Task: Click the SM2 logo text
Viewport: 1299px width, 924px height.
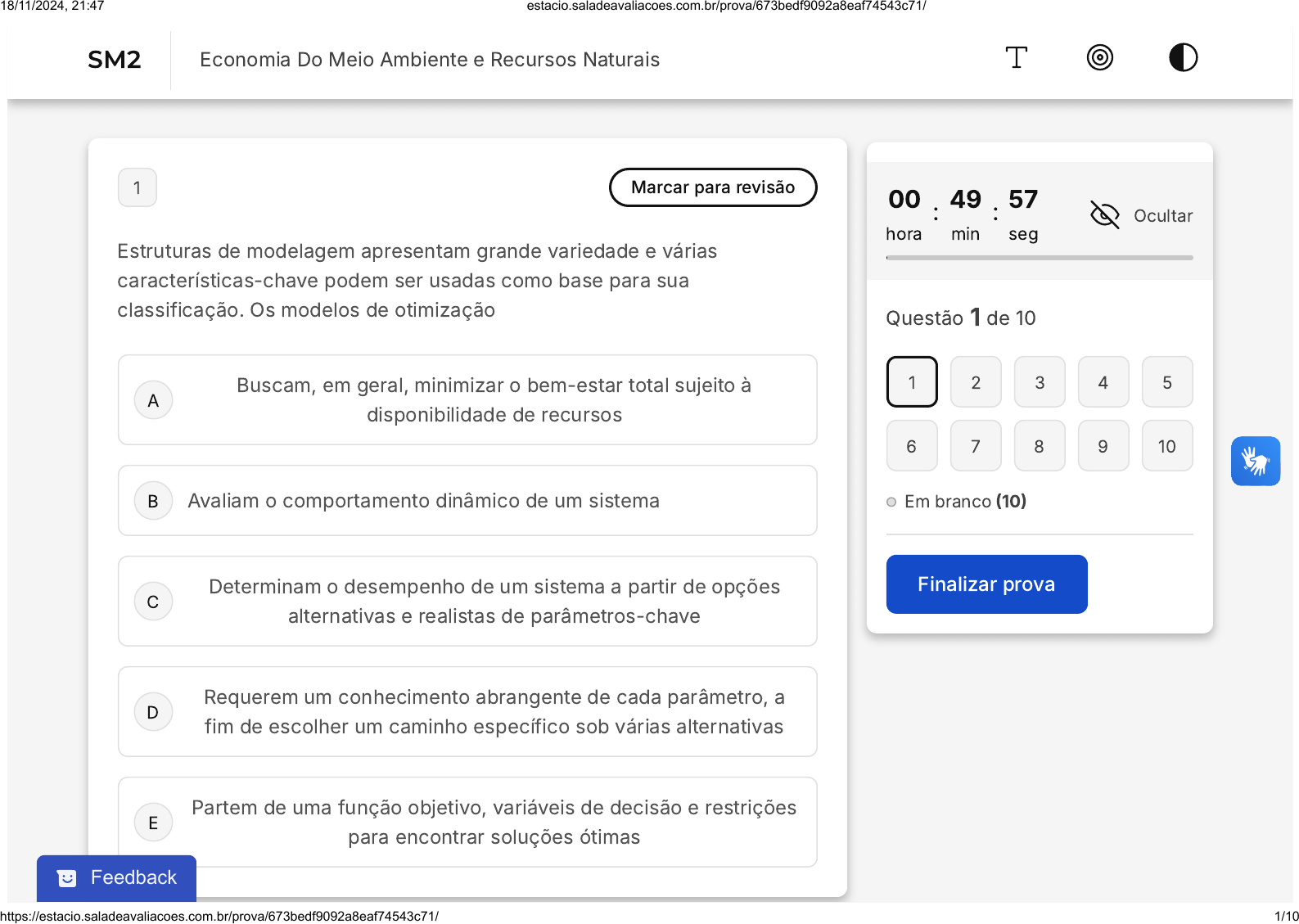Action: point(115,60)
